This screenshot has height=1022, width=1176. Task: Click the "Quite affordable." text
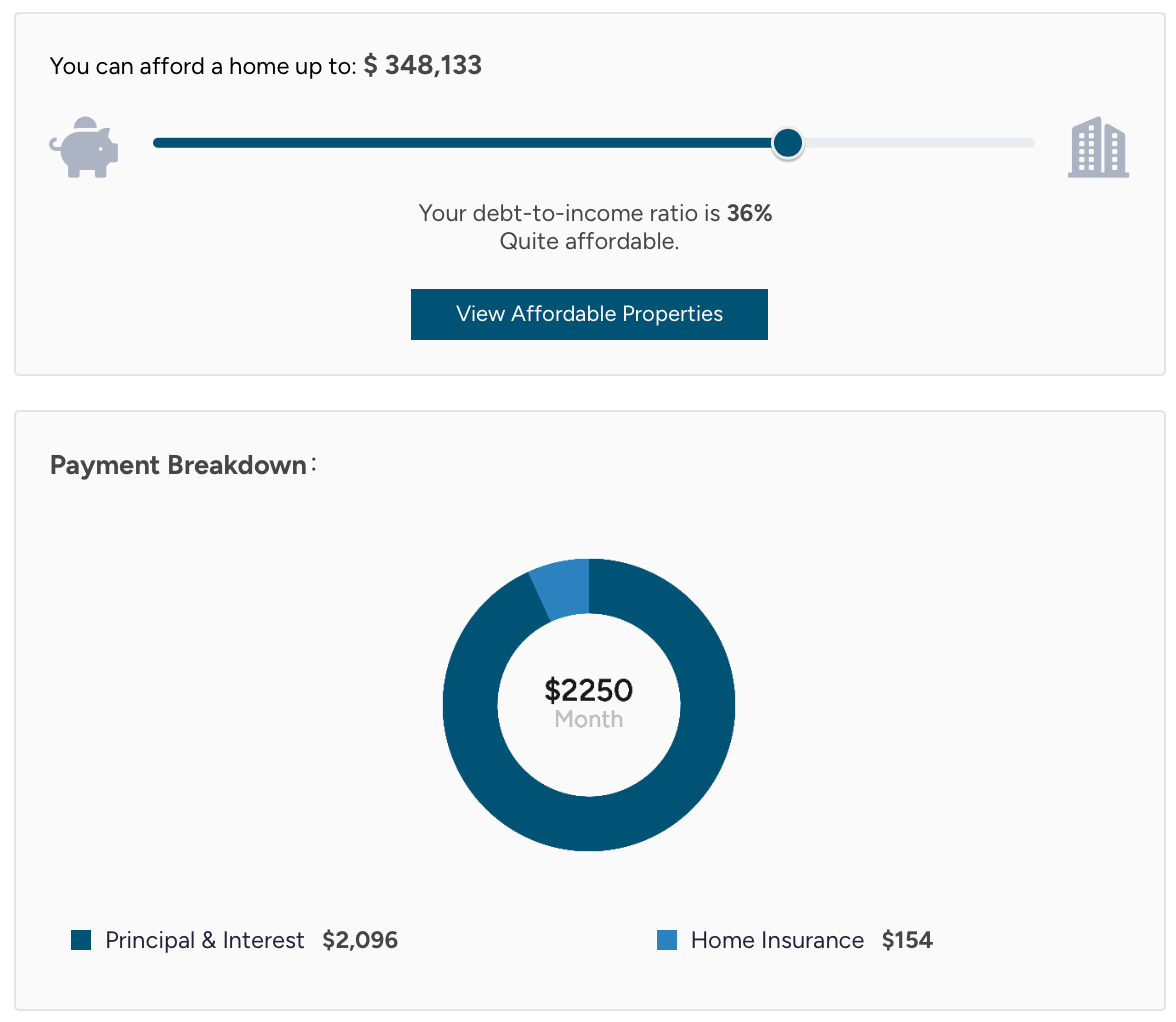(589, 241)
